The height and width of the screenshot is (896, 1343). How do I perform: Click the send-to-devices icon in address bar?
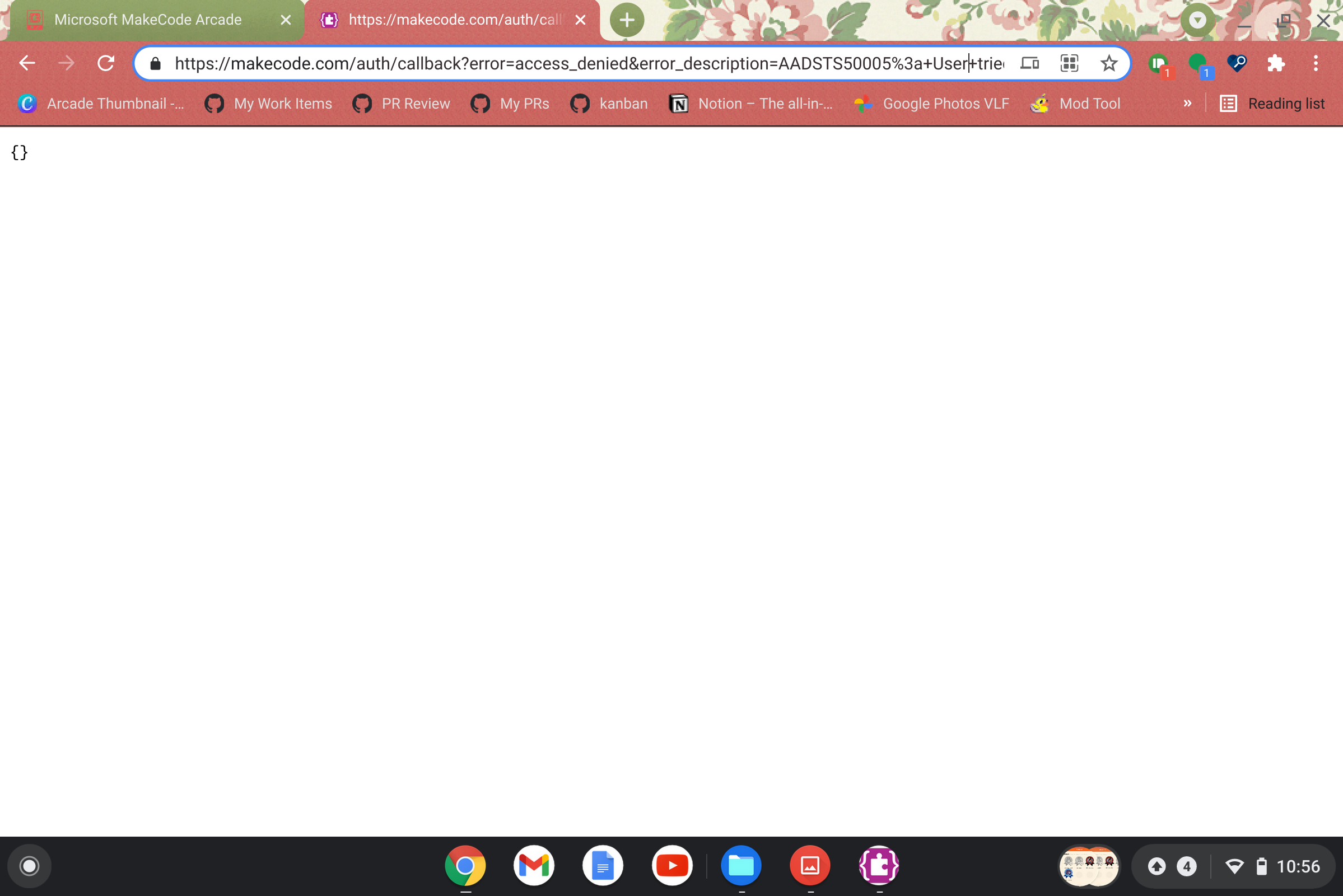coord(1029,63)
